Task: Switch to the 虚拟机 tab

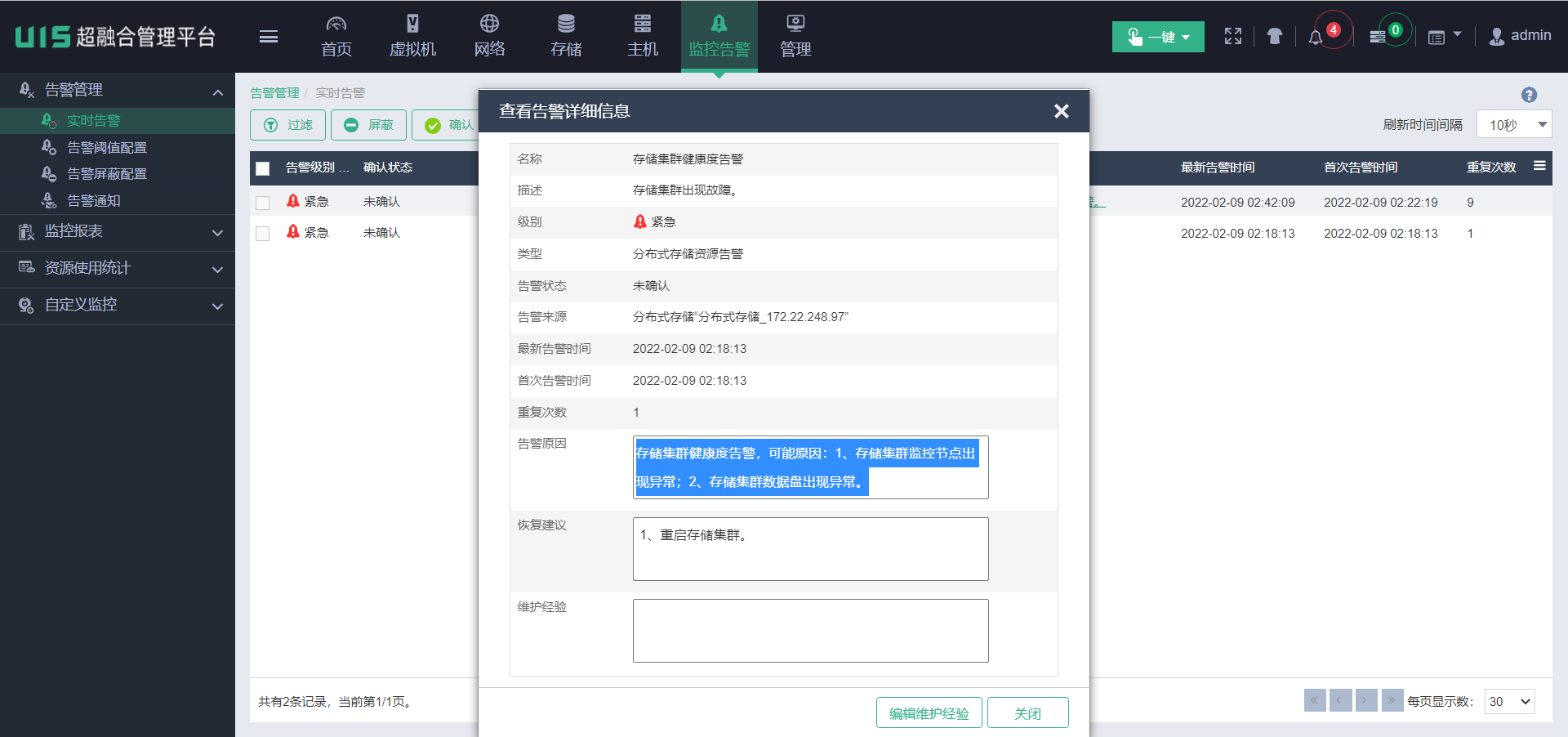Action: point(412,37)
